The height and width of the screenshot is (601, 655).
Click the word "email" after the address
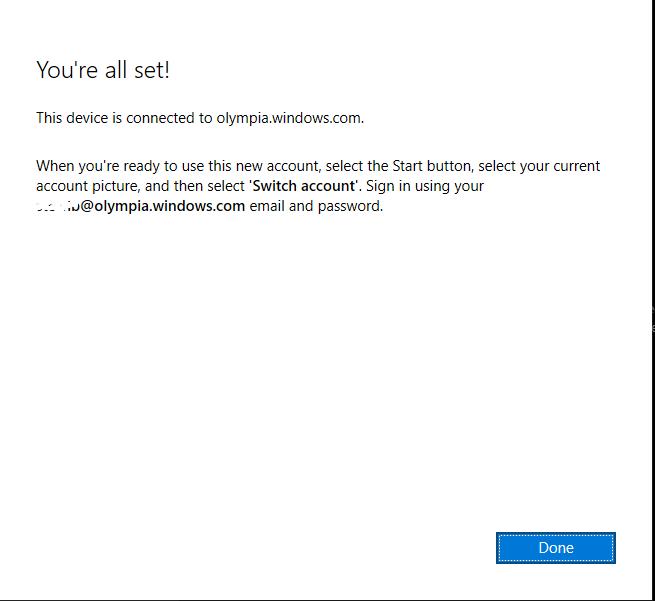pyautogui.click(x=267, y=206)
